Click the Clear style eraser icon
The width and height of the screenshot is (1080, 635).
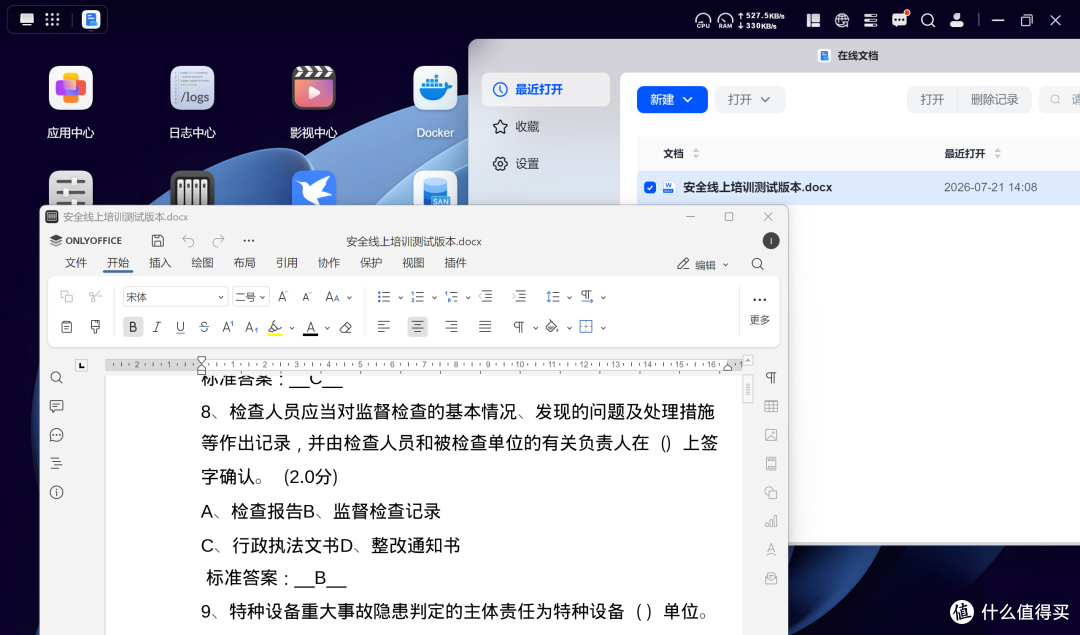tap(346, 327)
